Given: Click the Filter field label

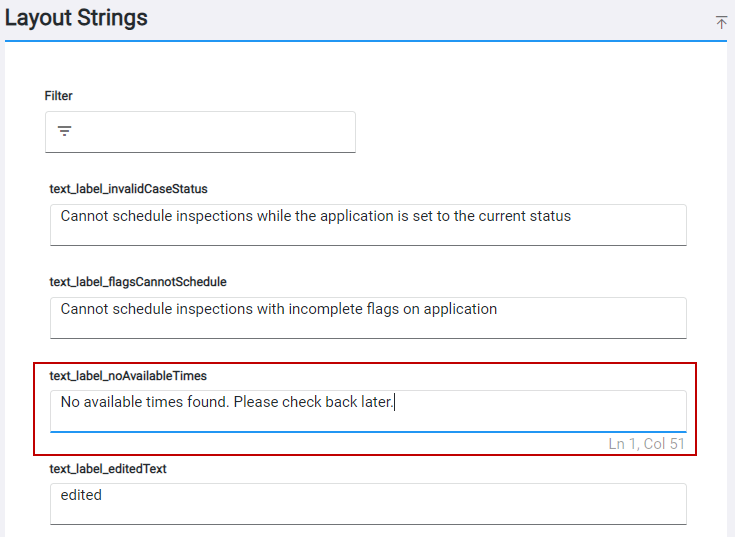Looking at the screenshot, I should (x=58, y=96).
